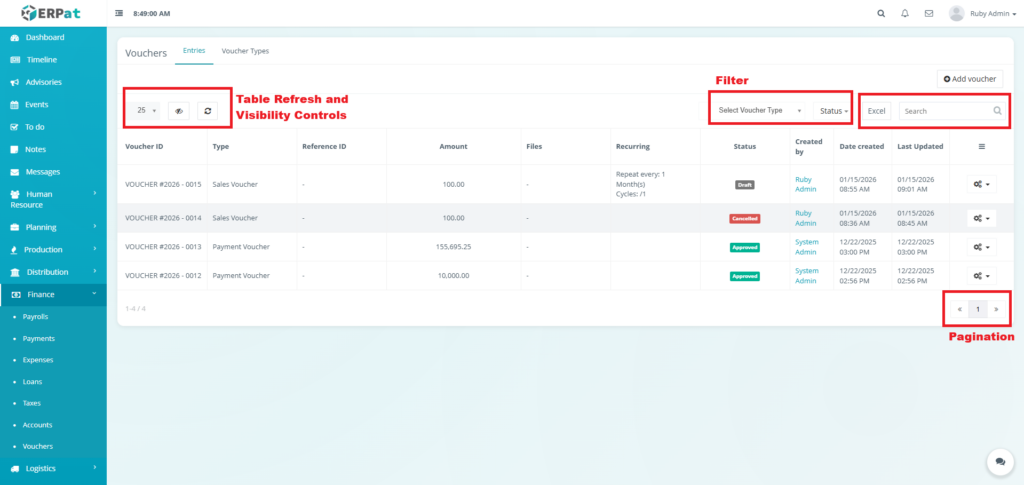The width and height of the screenshot is (1024, 485).
Task: Click the table refresh icon
Action: click(x=207, y=111)
